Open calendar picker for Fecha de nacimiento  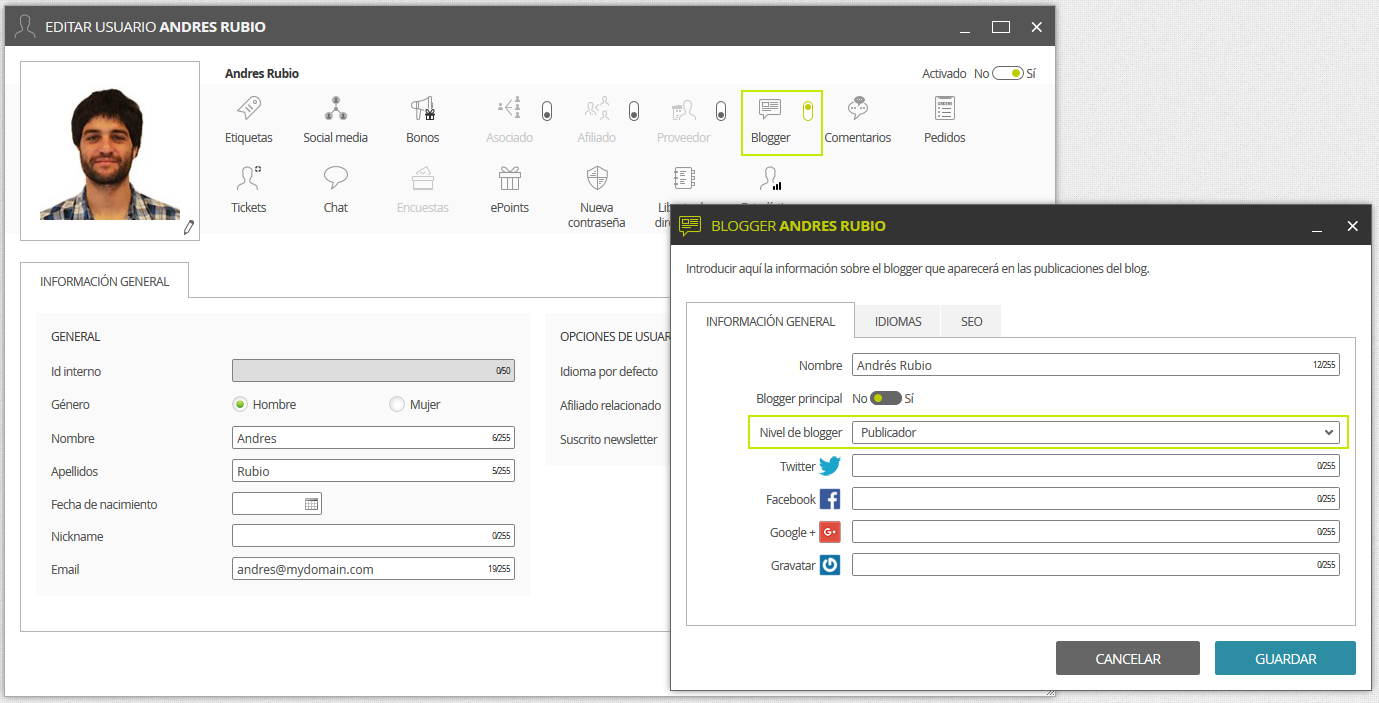[312, 504]
